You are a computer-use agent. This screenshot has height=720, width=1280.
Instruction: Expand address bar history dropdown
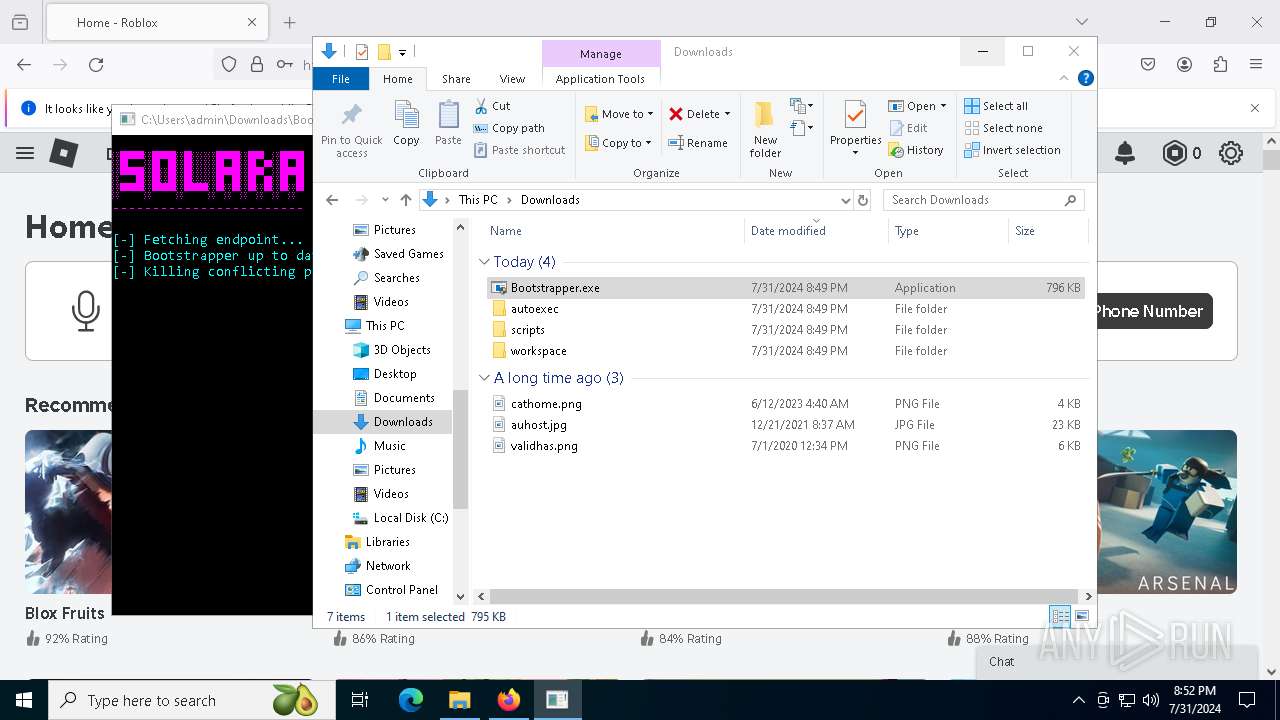(x=846, y=200)
